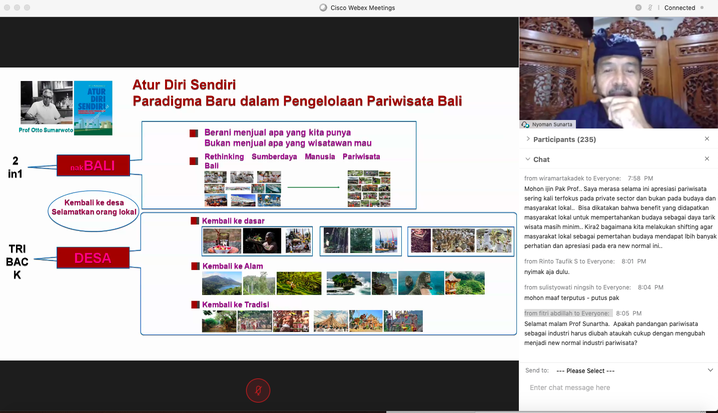Unmute the microphone with the red button
The height and width of the screenshot is (413, 718).
pyautogui.click(x=259, y=389)
